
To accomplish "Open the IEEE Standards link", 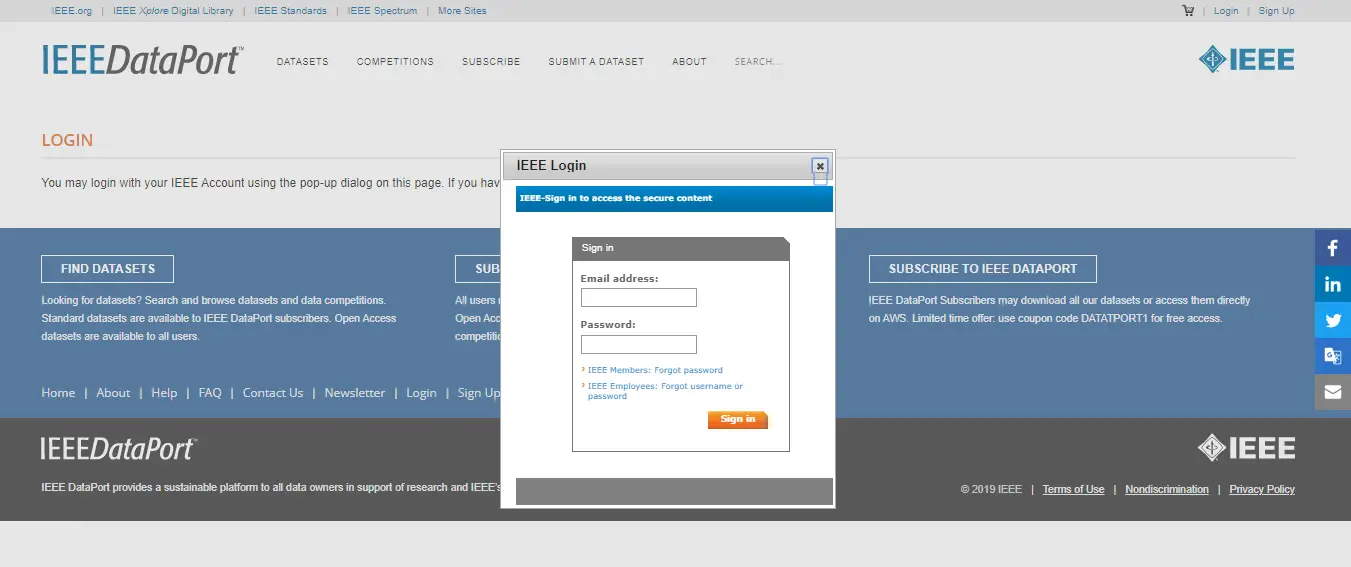I will click(x=290, y=11).
